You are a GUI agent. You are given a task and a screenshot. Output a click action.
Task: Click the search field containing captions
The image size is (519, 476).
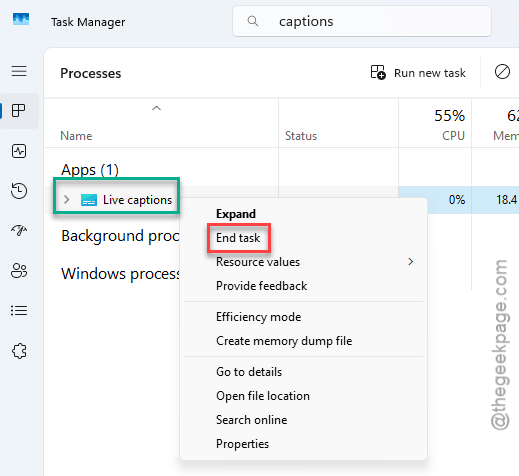tap(362, 21)
